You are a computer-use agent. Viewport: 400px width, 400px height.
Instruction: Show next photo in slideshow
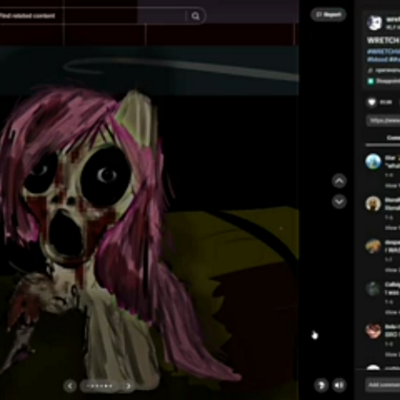[128, 386]
